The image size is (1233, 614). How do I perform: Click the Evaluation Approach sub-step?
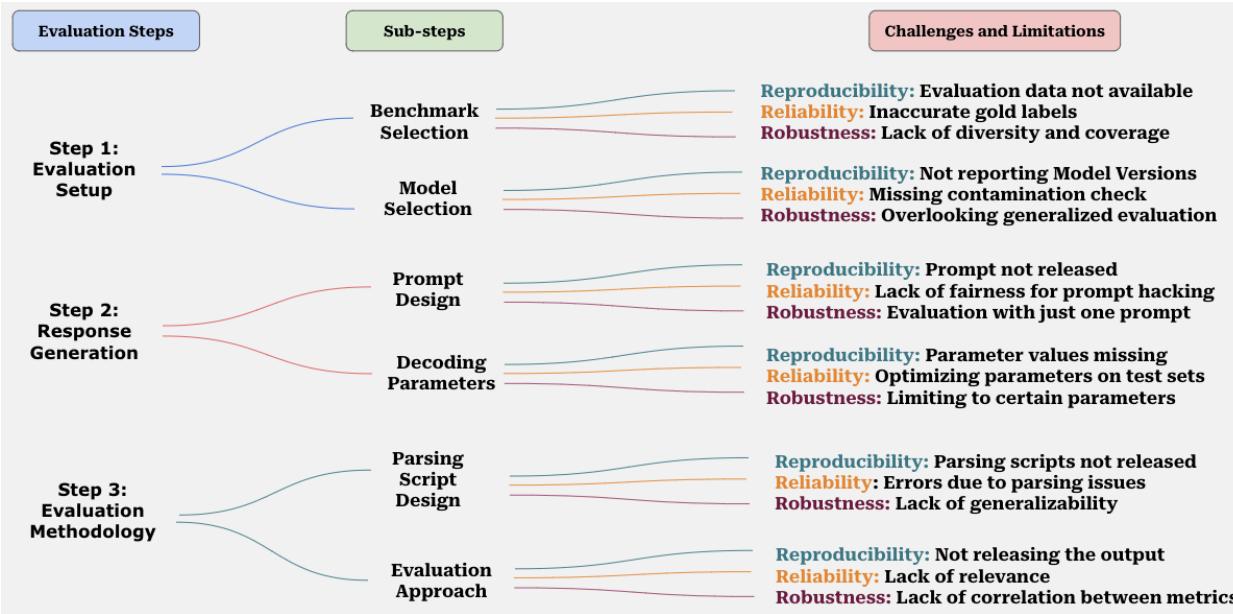point(440,580)
